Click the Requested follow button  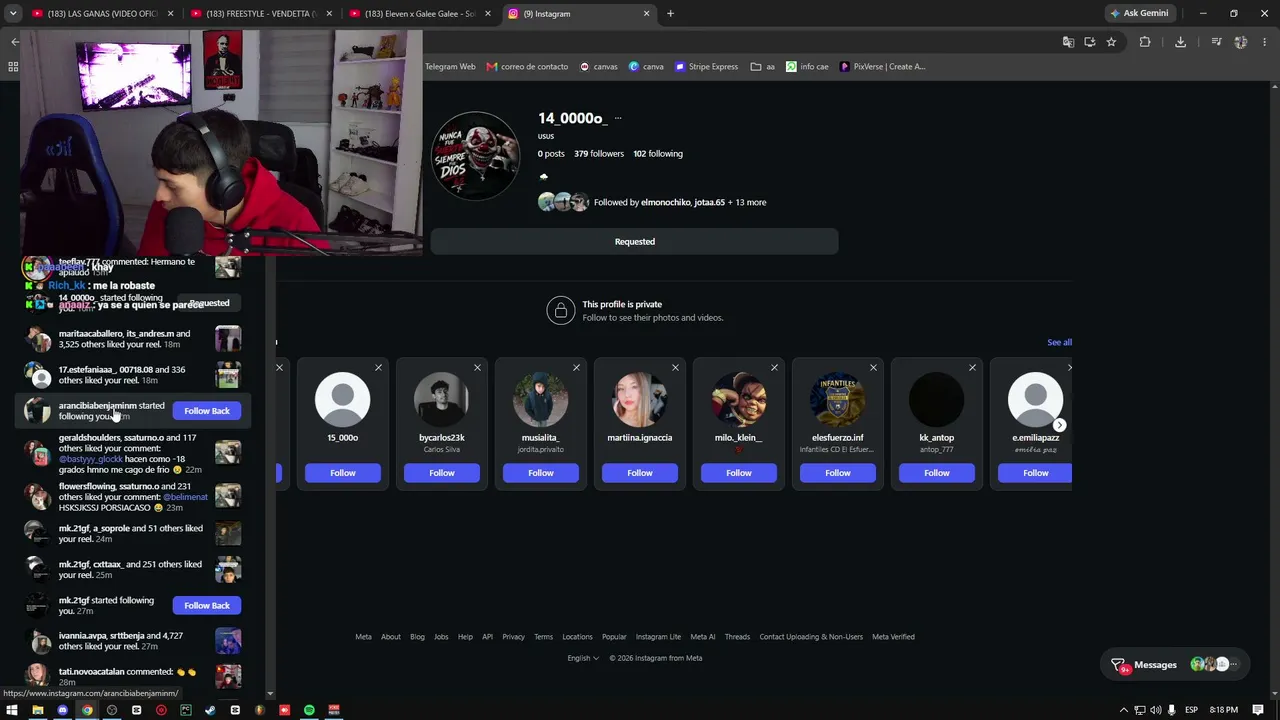(635, 241)
